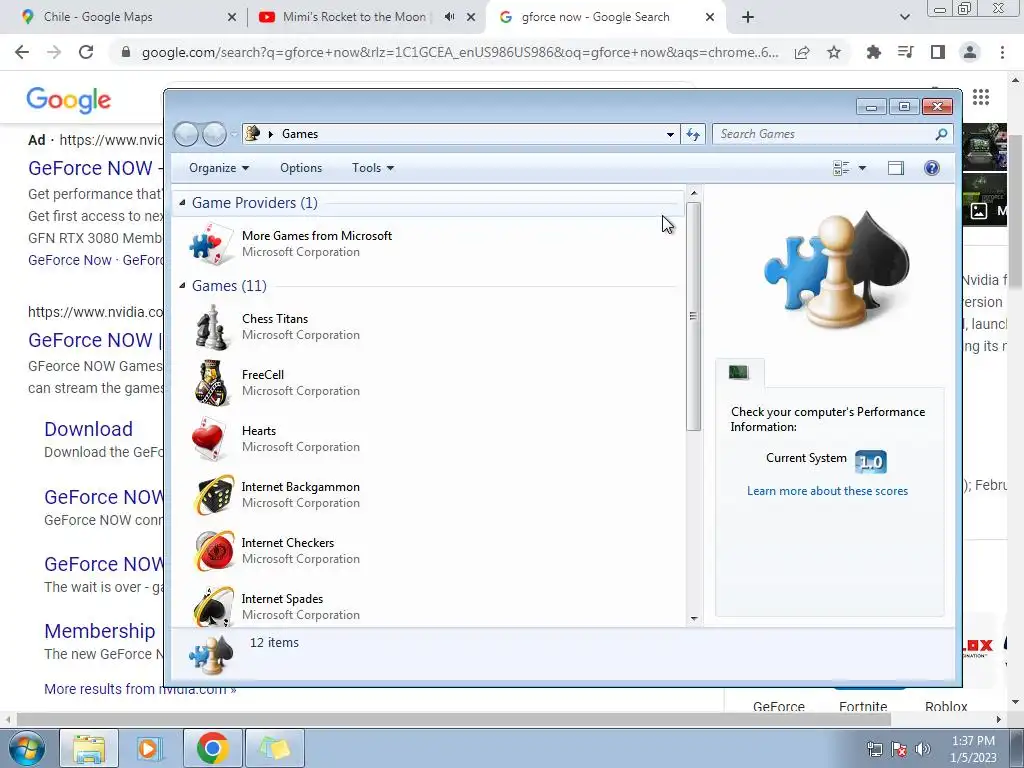1024x768 pixels.
Task: Click the Current System 1.0 score badge
Action: pyautogui.click(x=871, y=462)
